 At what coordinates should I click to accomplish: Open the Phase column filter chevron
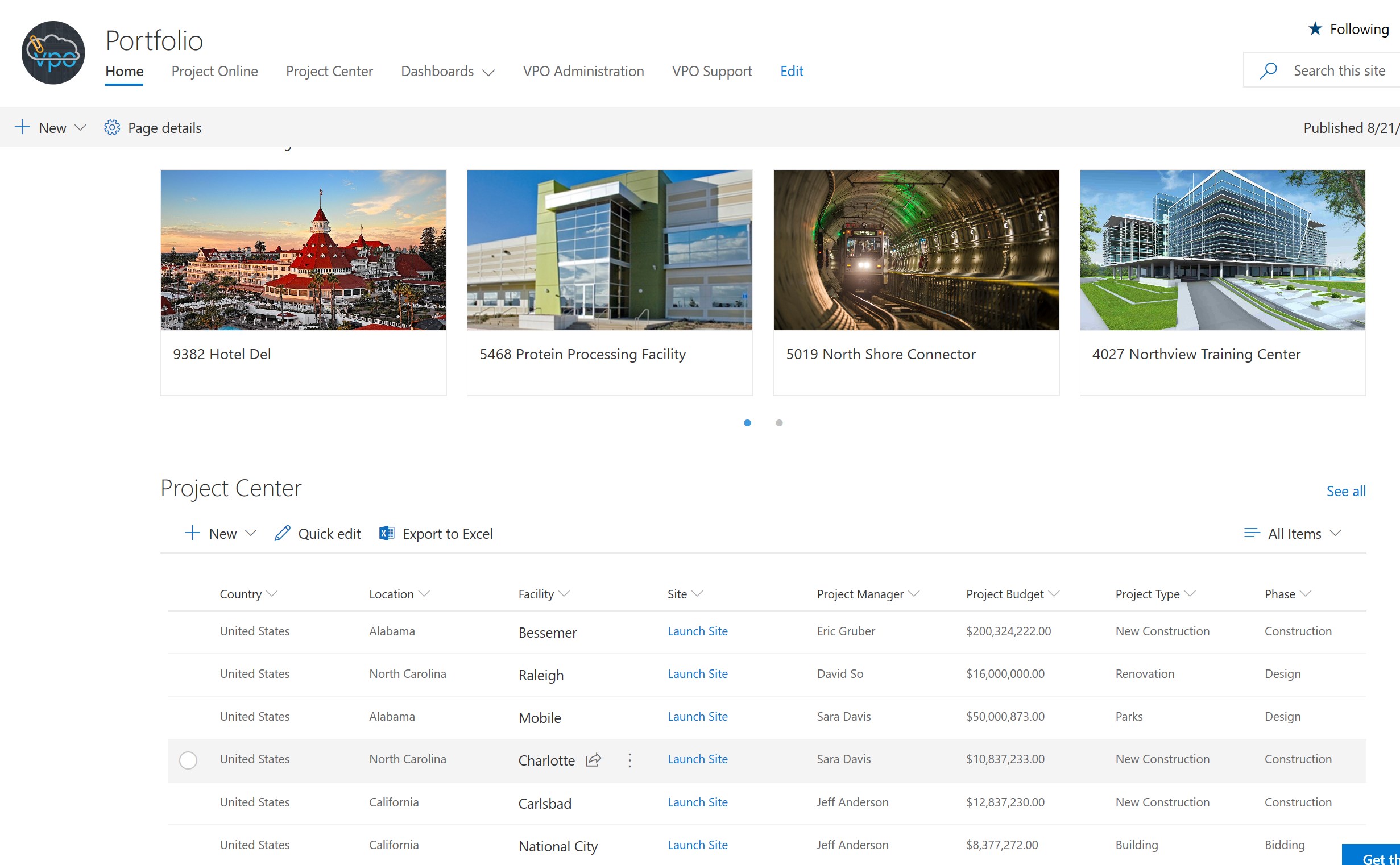pyautogui.click(x=1305, y=594)
